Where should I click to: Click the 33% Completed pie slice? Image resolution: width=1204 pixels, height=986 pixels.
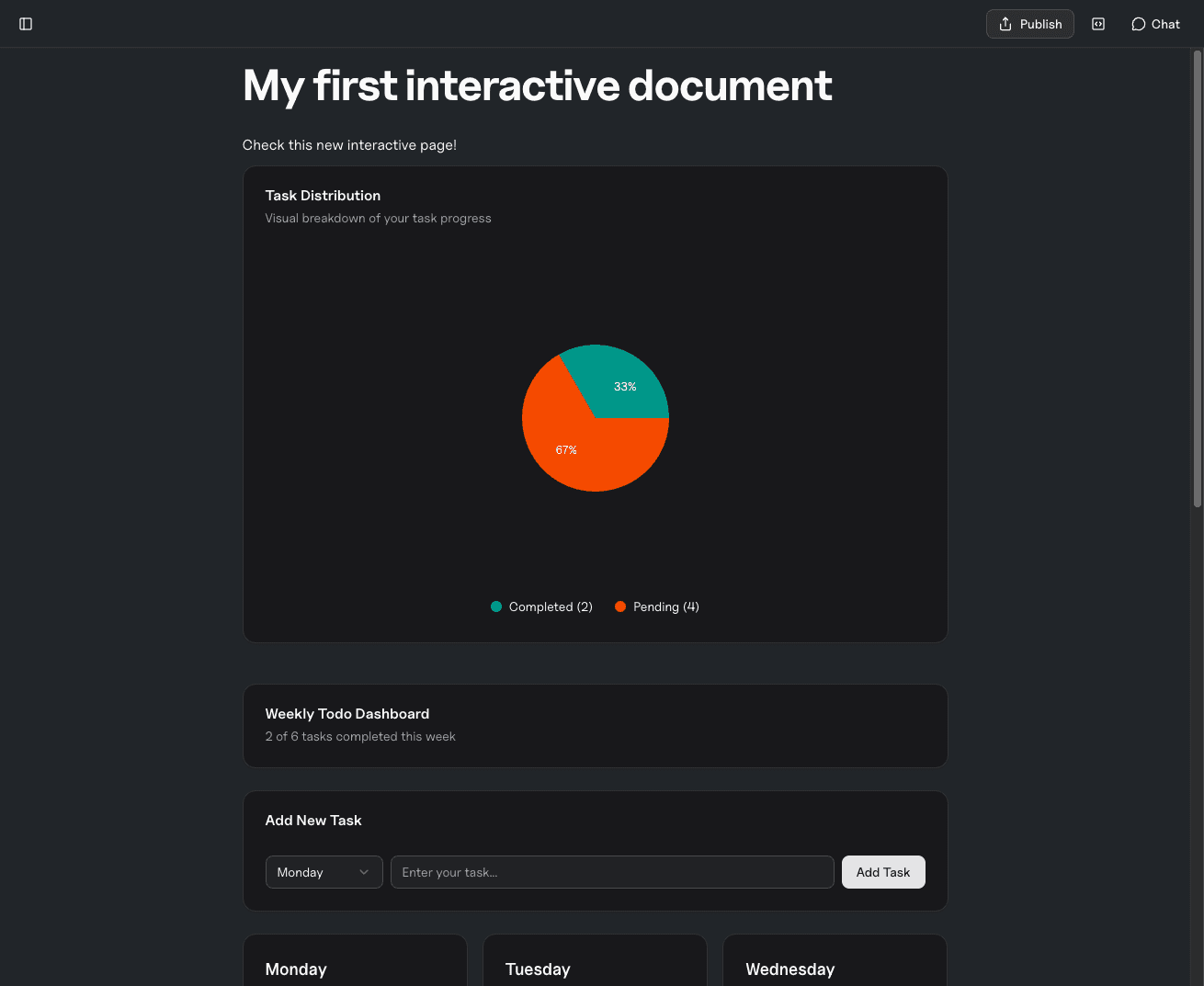[624, 386]
